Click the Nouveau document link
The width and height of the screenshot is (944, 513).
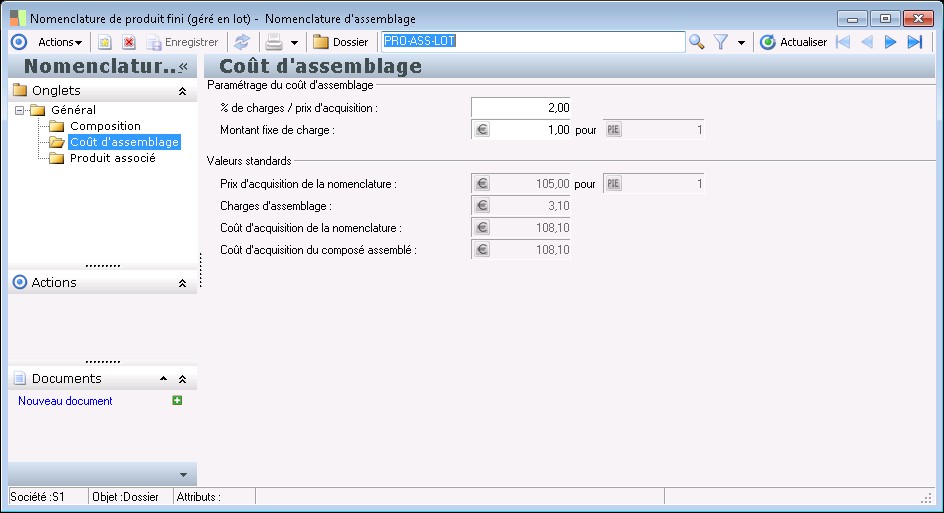point(65,401)
